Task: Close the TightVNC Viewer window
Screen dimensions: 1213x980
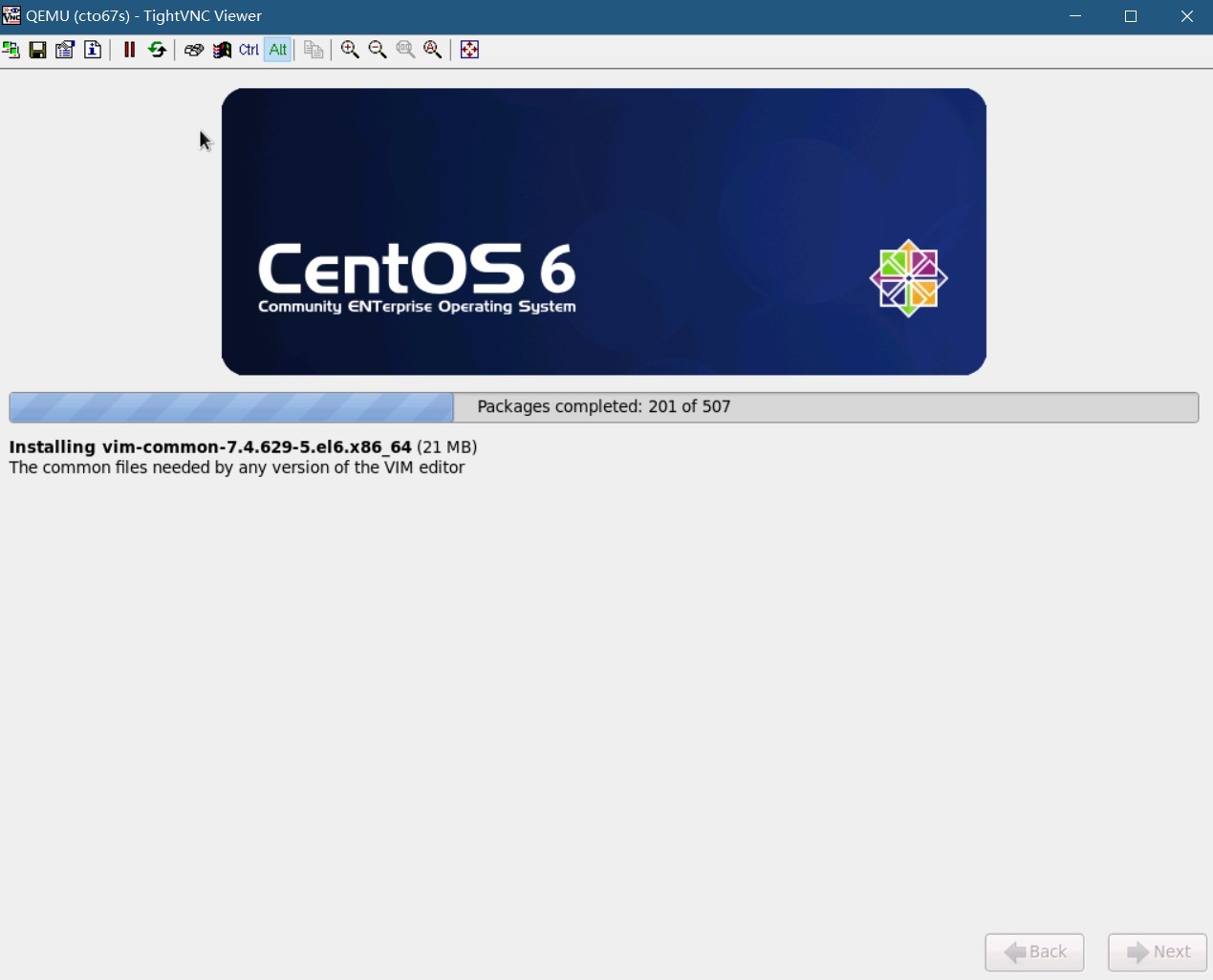Action: [1186, 16]
